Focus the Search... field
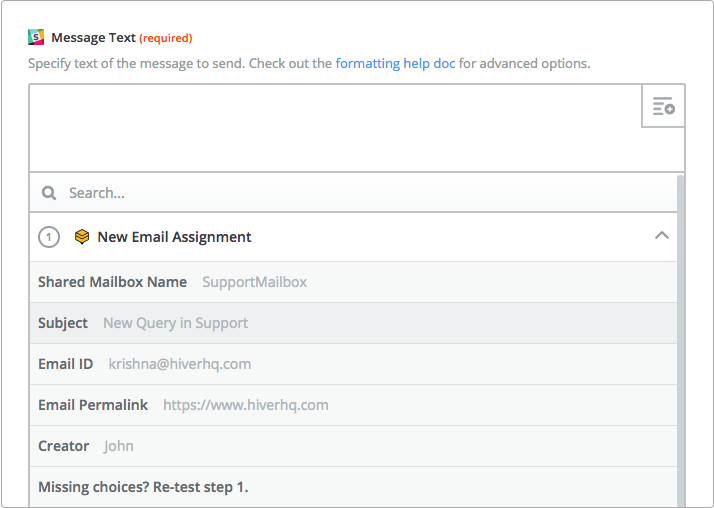The height and width of the screenshot is (508, 714). click(353, 193)
